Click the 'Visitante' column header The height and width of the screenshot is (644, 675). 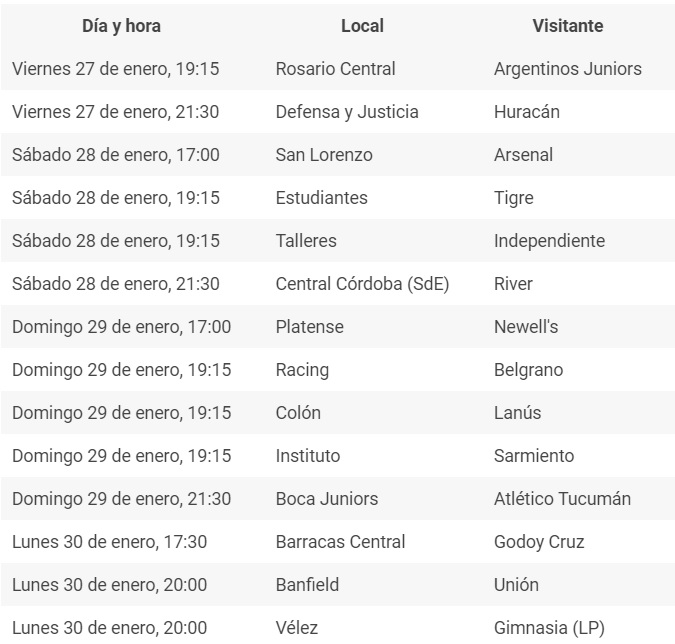point(568,26)
